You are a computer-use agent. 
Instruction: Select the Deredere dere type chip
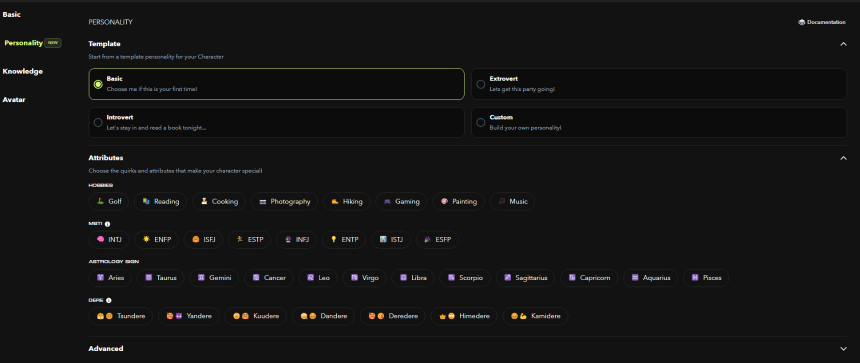pos(392,316)
